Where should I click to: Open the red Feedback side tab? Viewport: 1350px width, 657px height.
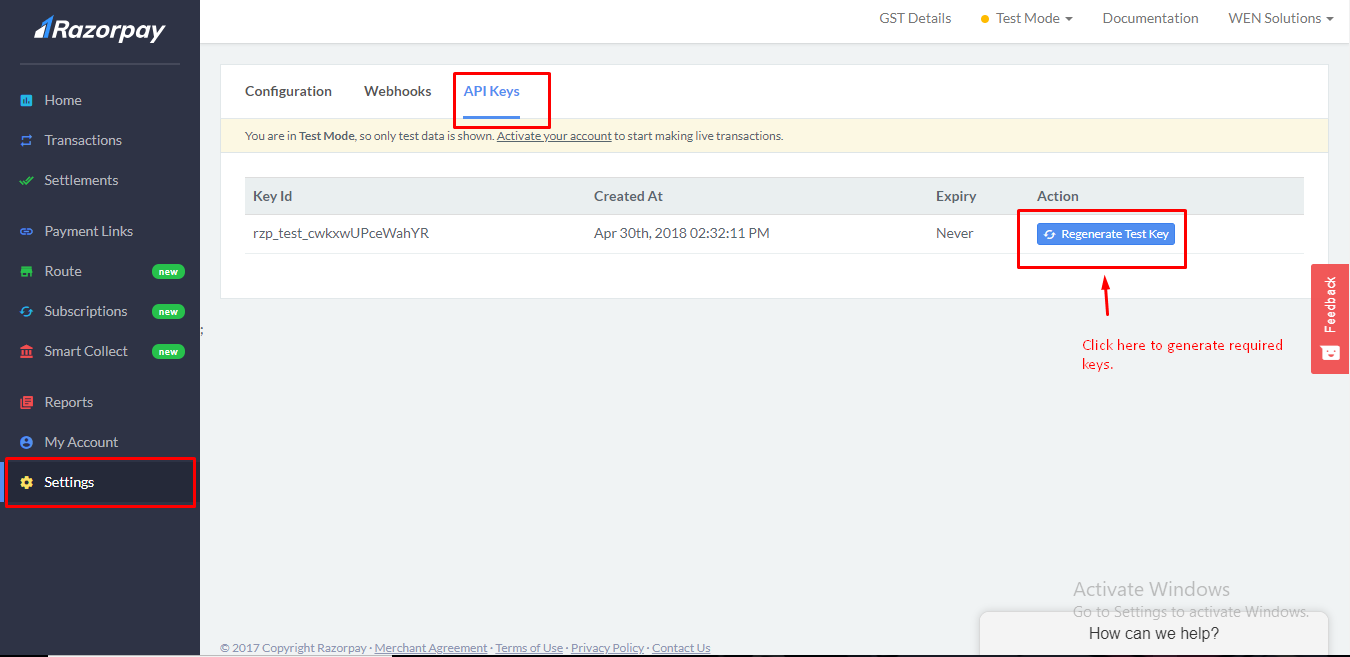click(x=1329, y=318)
